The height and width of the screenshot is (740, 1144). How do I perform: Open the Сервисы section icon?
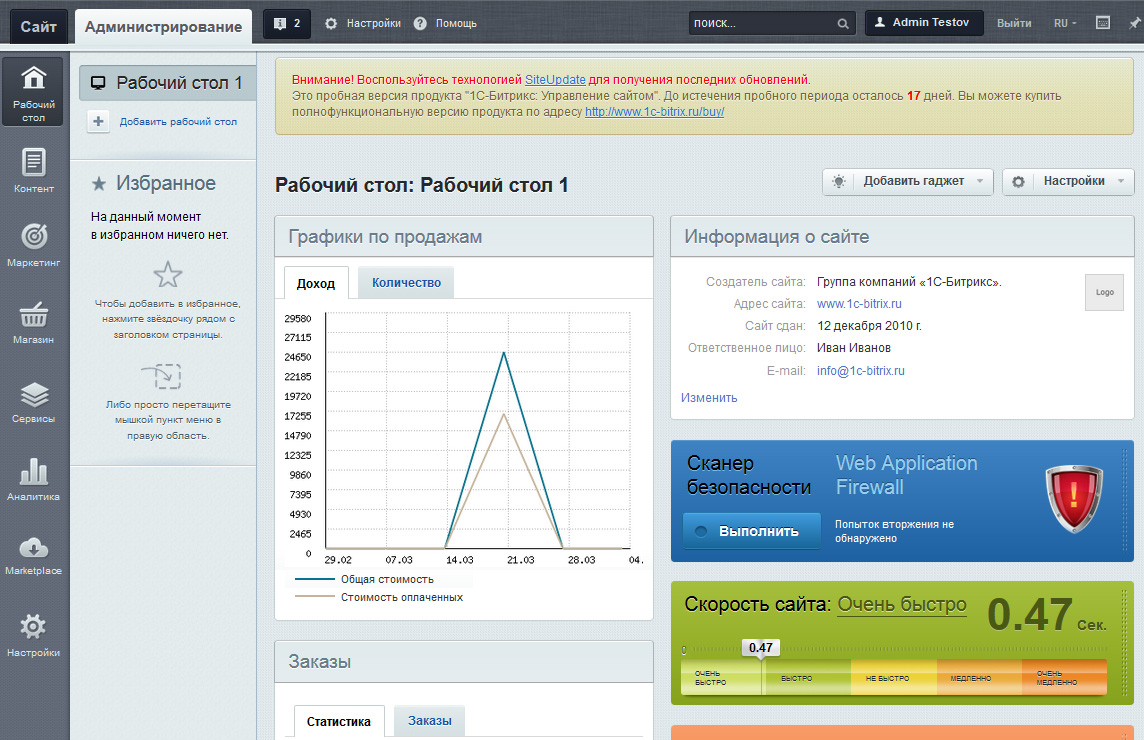tap(34, 395)
